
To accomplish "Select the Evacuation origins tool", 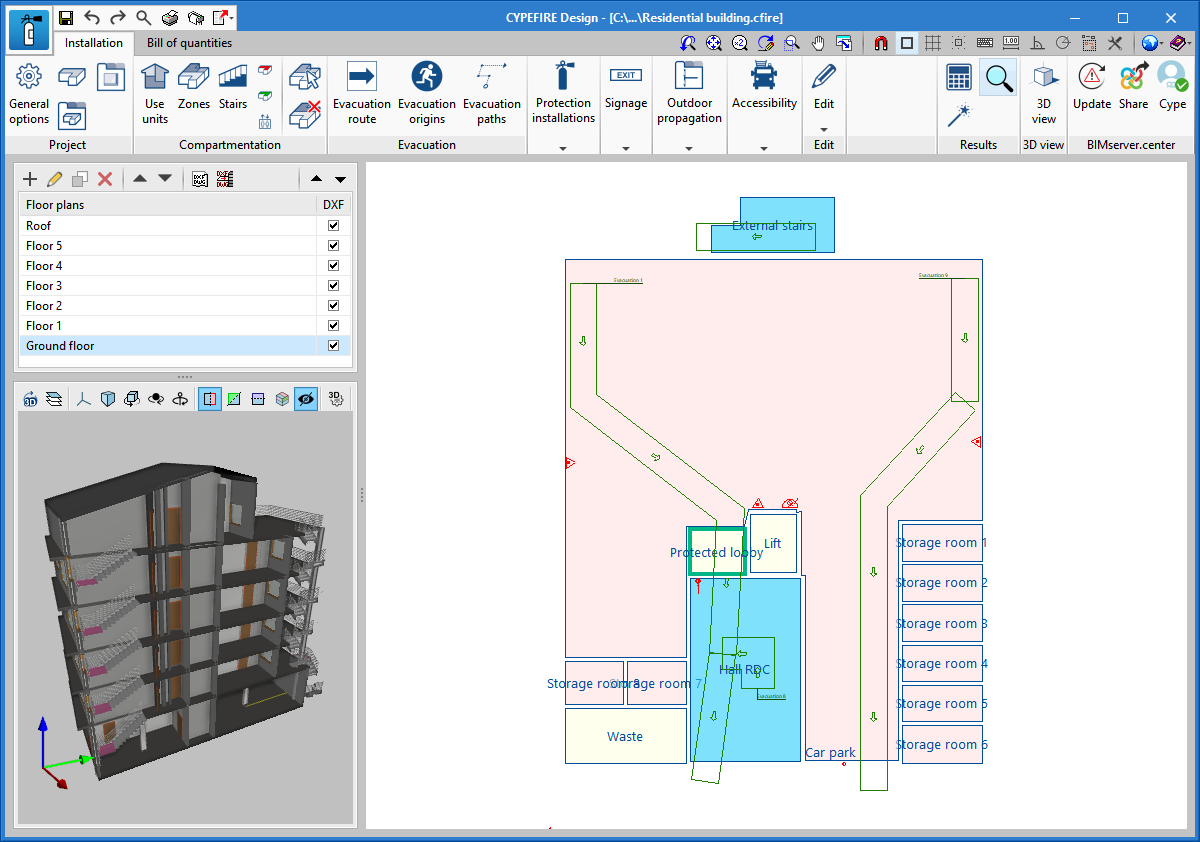I will pos(426,92).
